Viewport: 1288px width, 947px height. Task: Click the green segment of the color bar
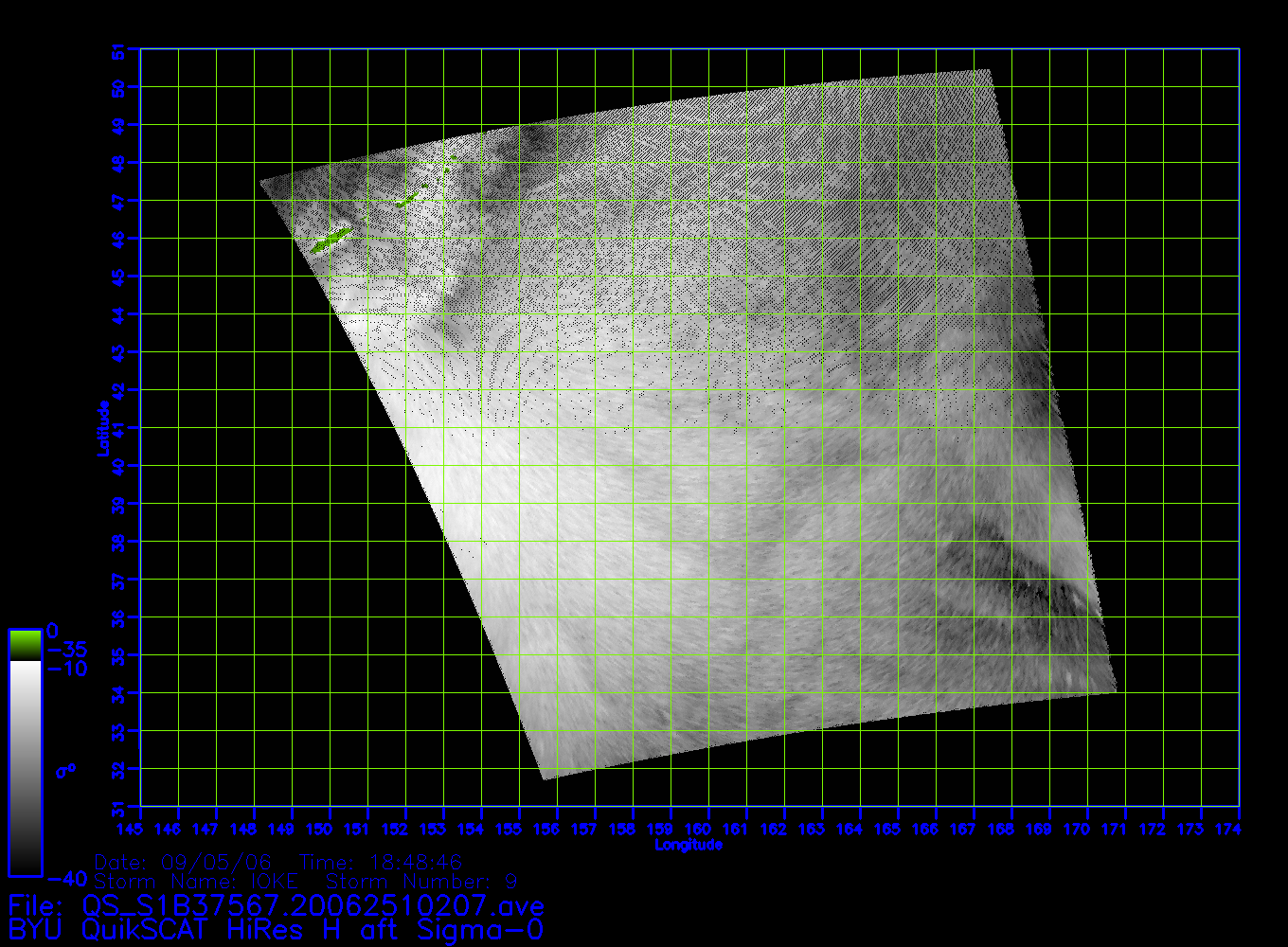(25, 645)
